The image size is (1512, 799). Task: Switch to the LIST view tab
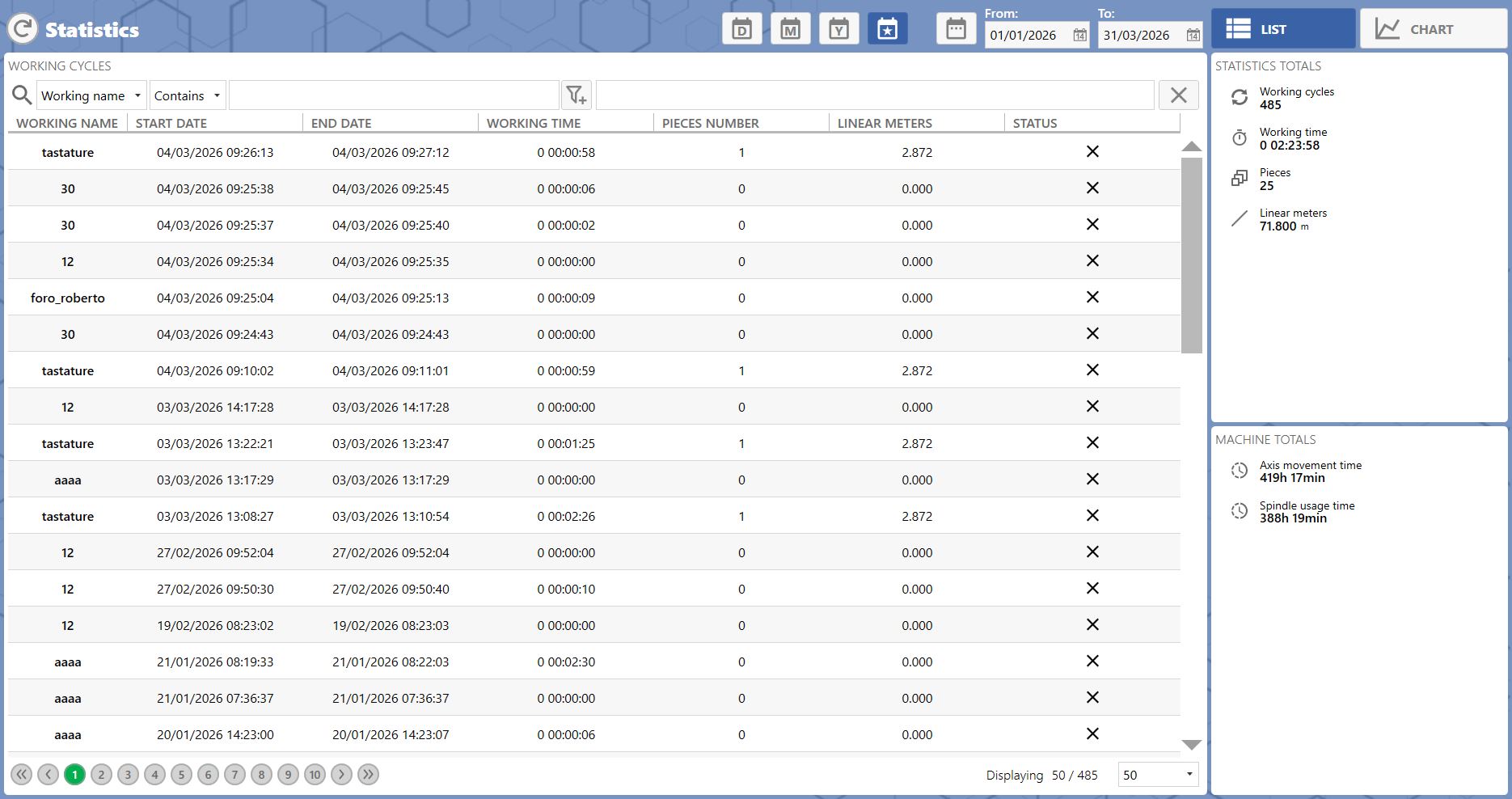pyautogui.click(x=1283, y=29)
